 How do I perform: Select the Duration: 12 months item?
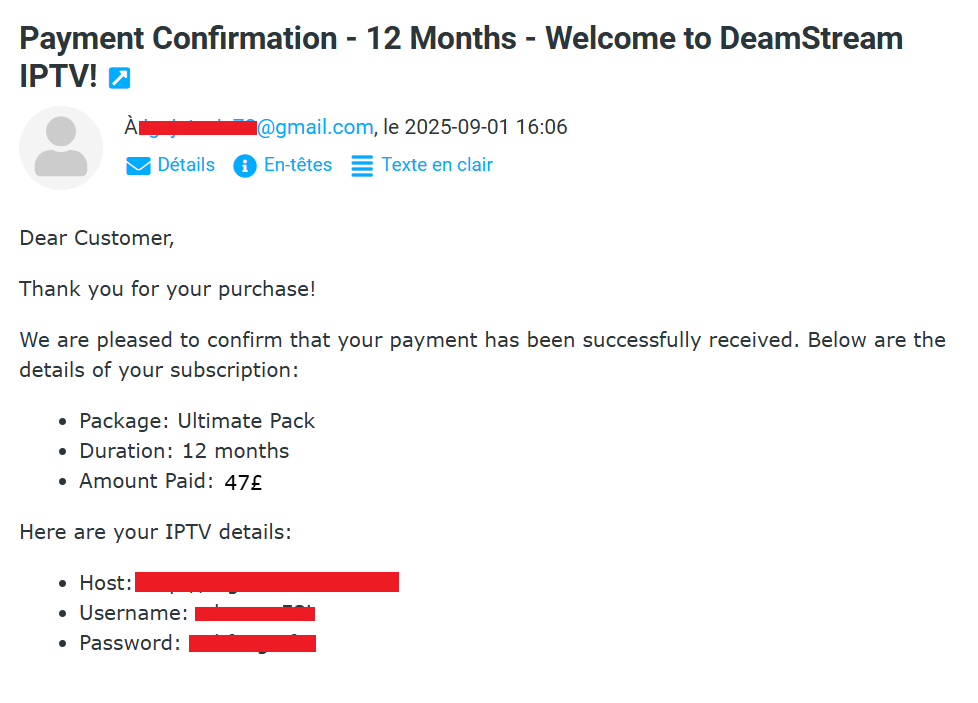(x=184, y=450)
